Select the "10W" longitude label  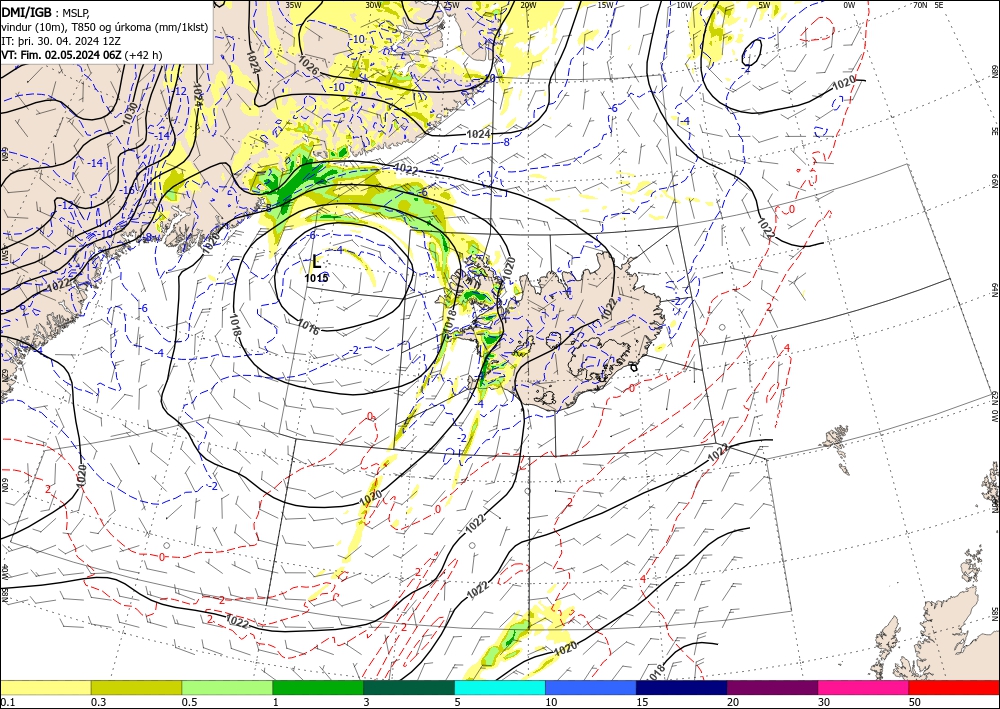click(684, 5)
